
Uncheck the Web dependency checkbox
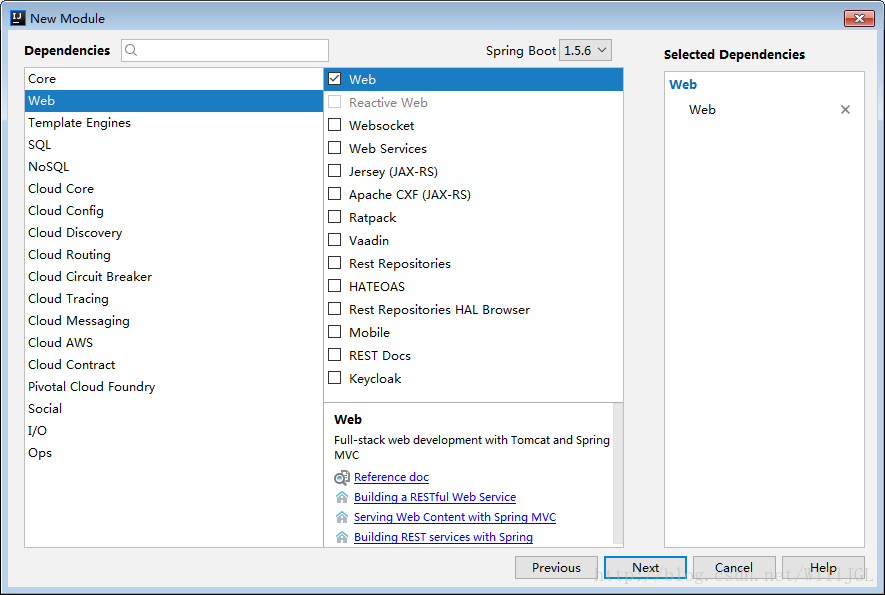pyautogui.click(x=335, y=79)
